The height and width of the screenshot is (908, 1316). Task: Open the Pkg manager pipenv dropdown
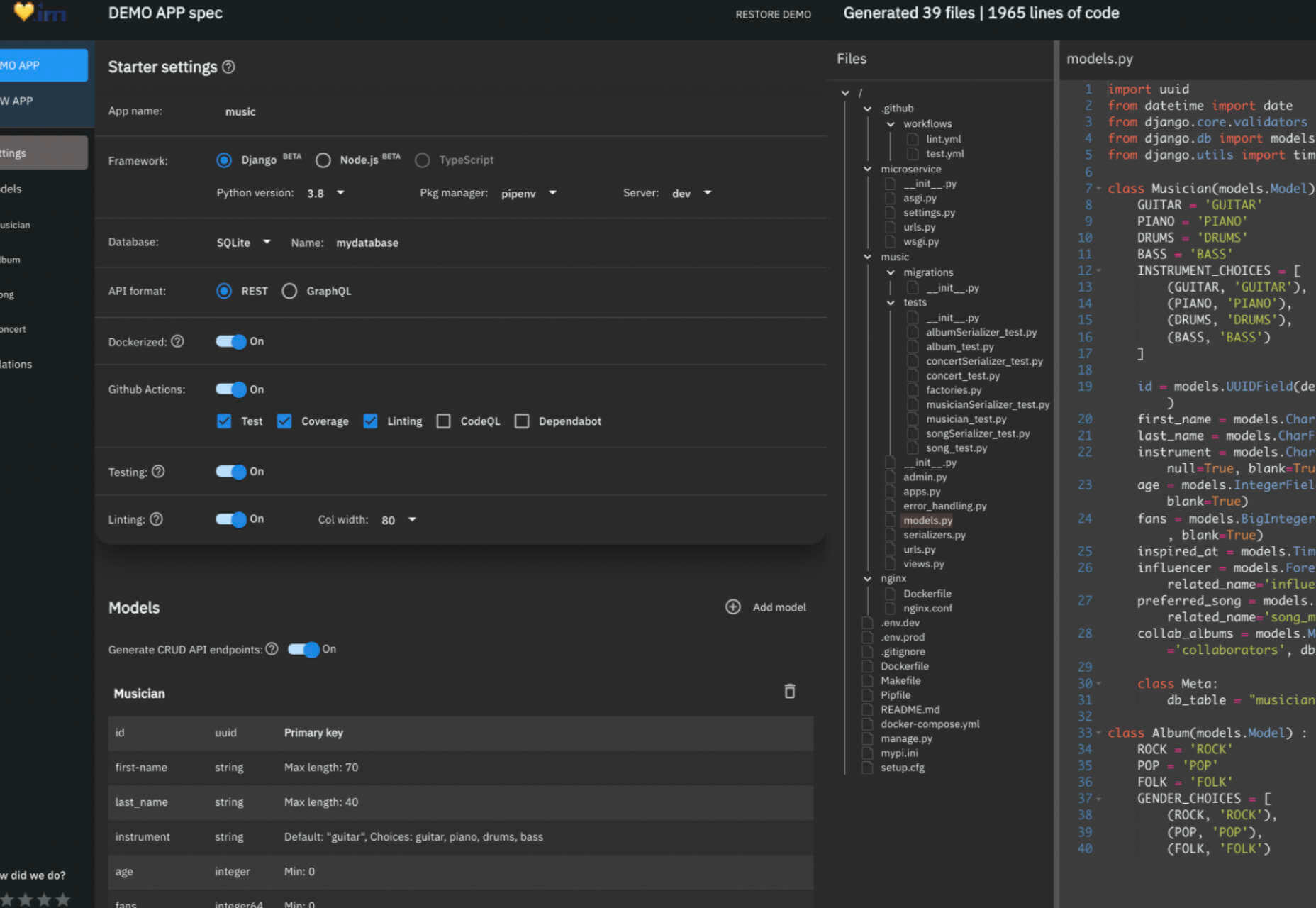(529, 193)
